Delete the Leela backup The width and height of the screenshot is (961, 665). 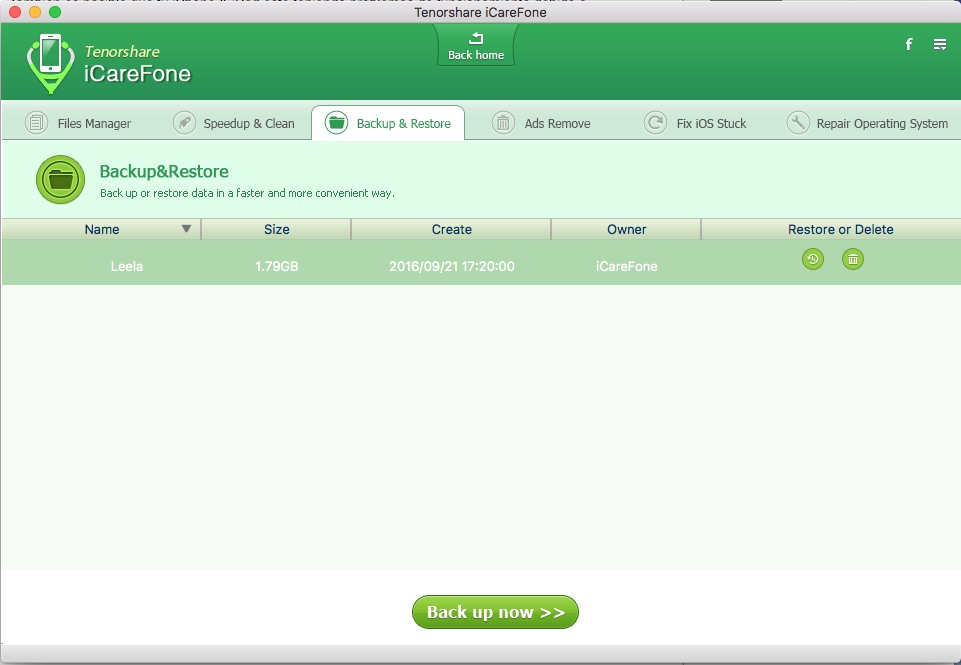pyautogui.click(x=853, y=259)
